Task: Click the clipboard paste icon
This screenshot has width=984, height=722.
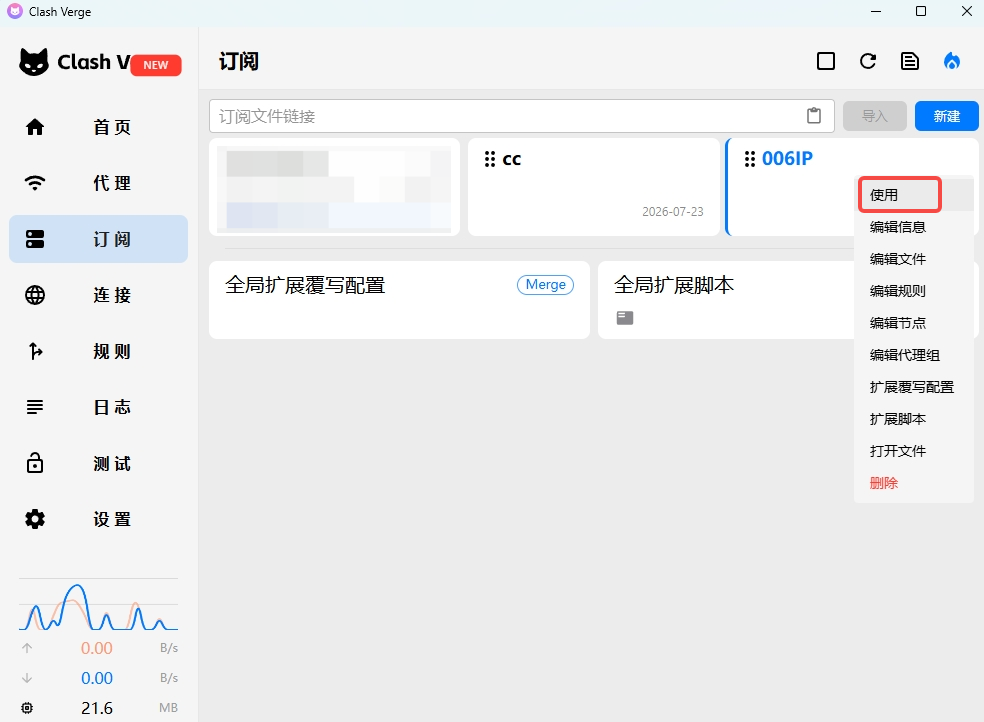Action: pyautogui.click(x=814, y=115)
